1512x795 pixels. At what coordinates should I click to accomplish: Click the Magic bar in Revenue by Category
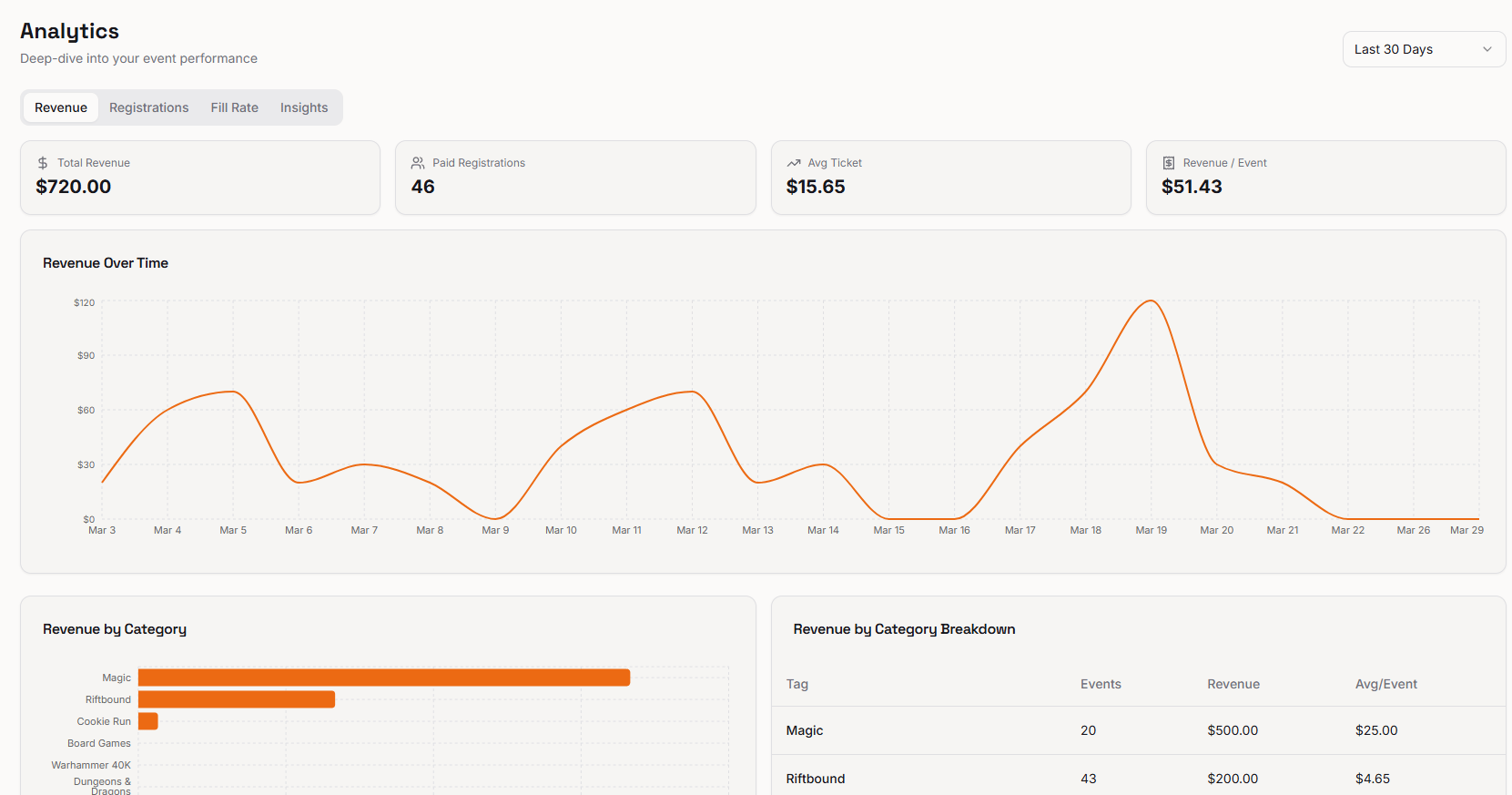coord(384,678)
